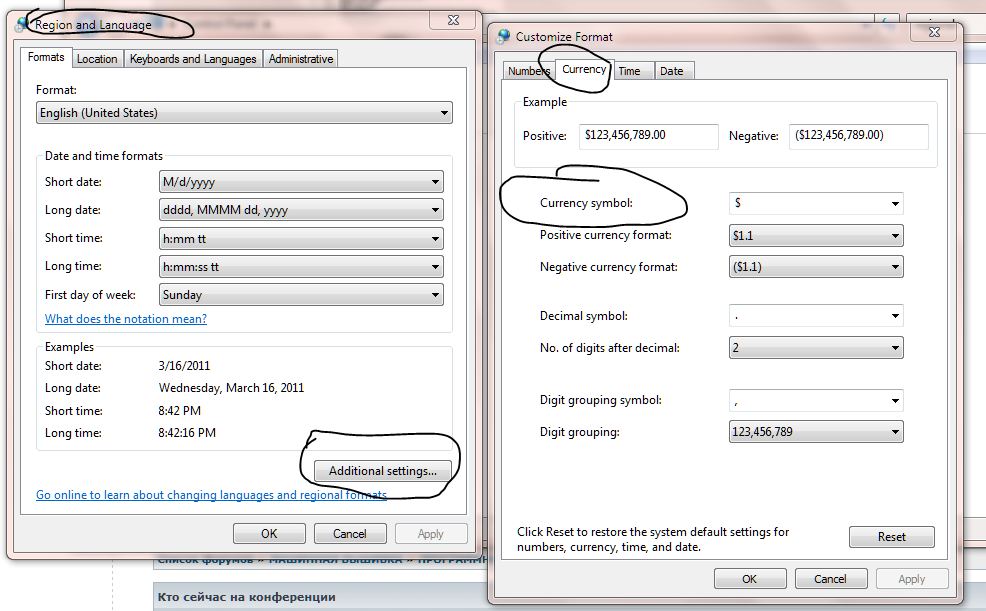Expand the Digit grouping symbol dropdown
Viewport: 986px width, 611px height.
coord(816,400)
